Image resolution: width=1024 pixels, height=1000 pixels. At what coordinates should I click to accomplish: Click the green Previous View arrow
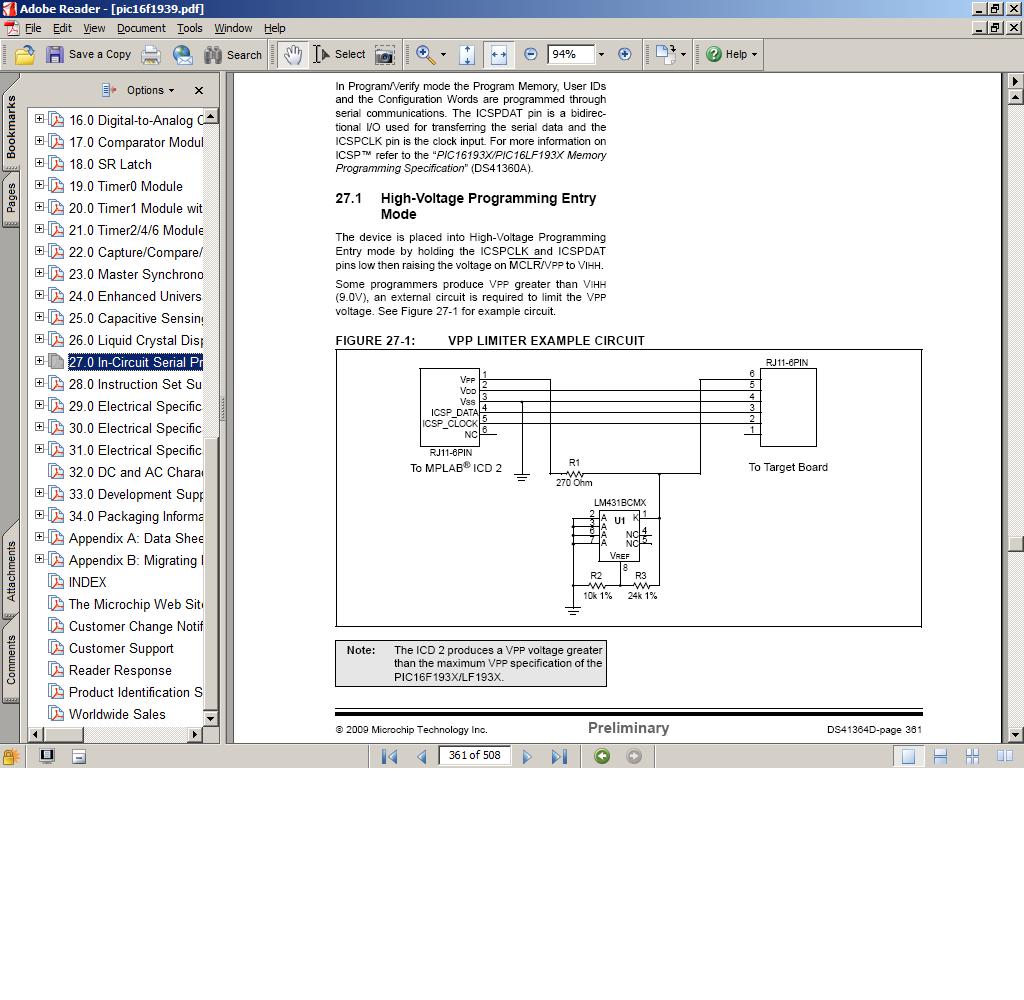602,756
